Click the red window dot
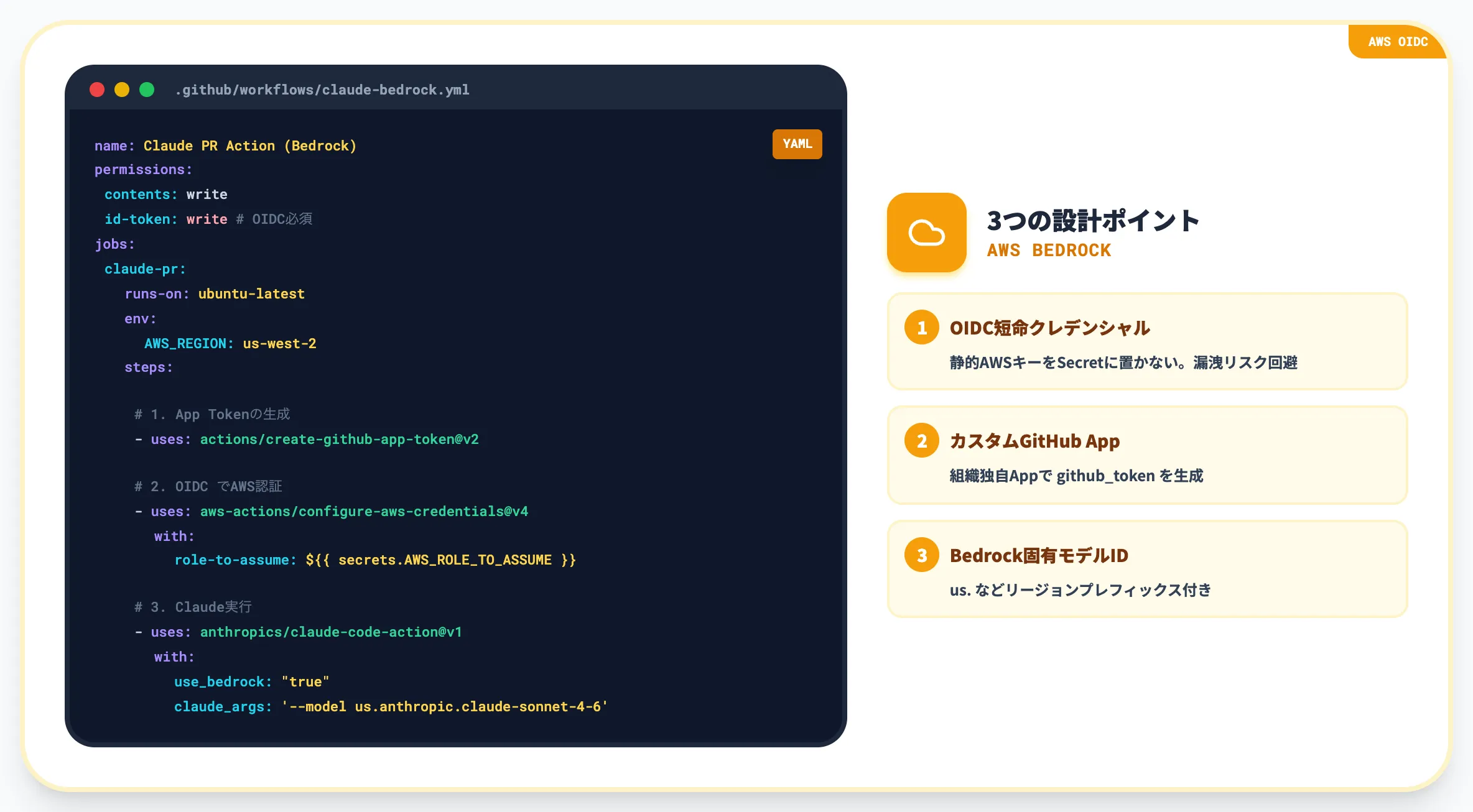This screenshot has width=1473, height=812. tap(97, 90)
